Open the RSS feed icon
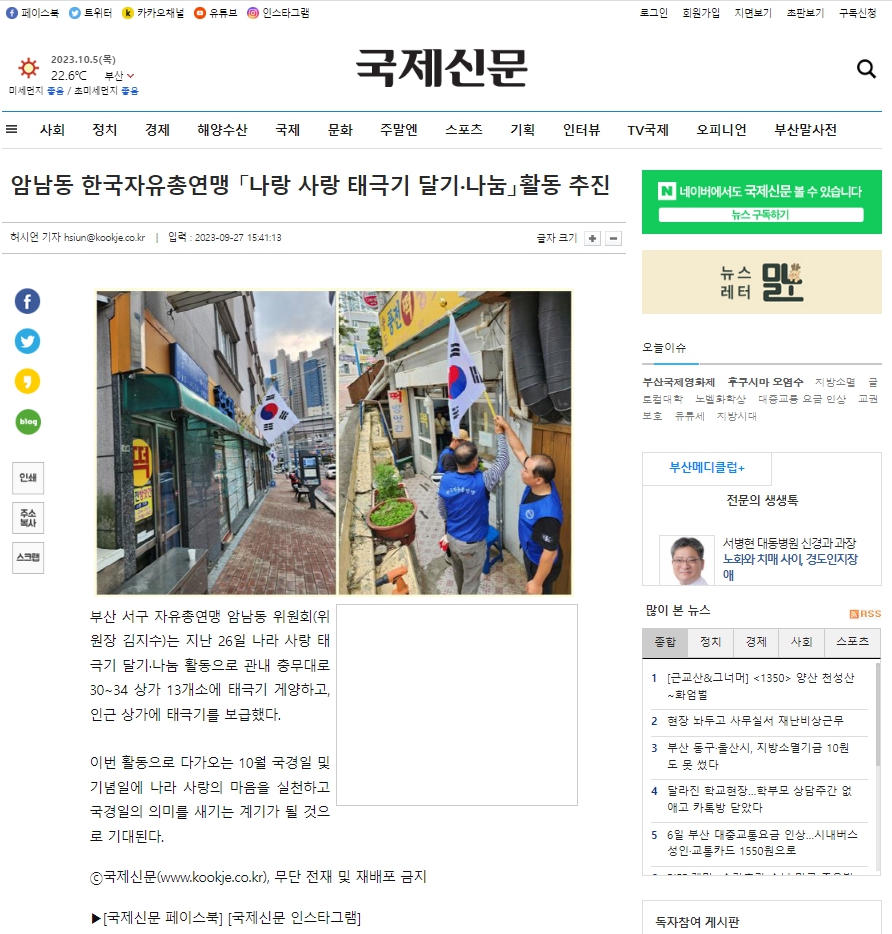The width and height of the screenshot is (892, 934). (865, 614)
